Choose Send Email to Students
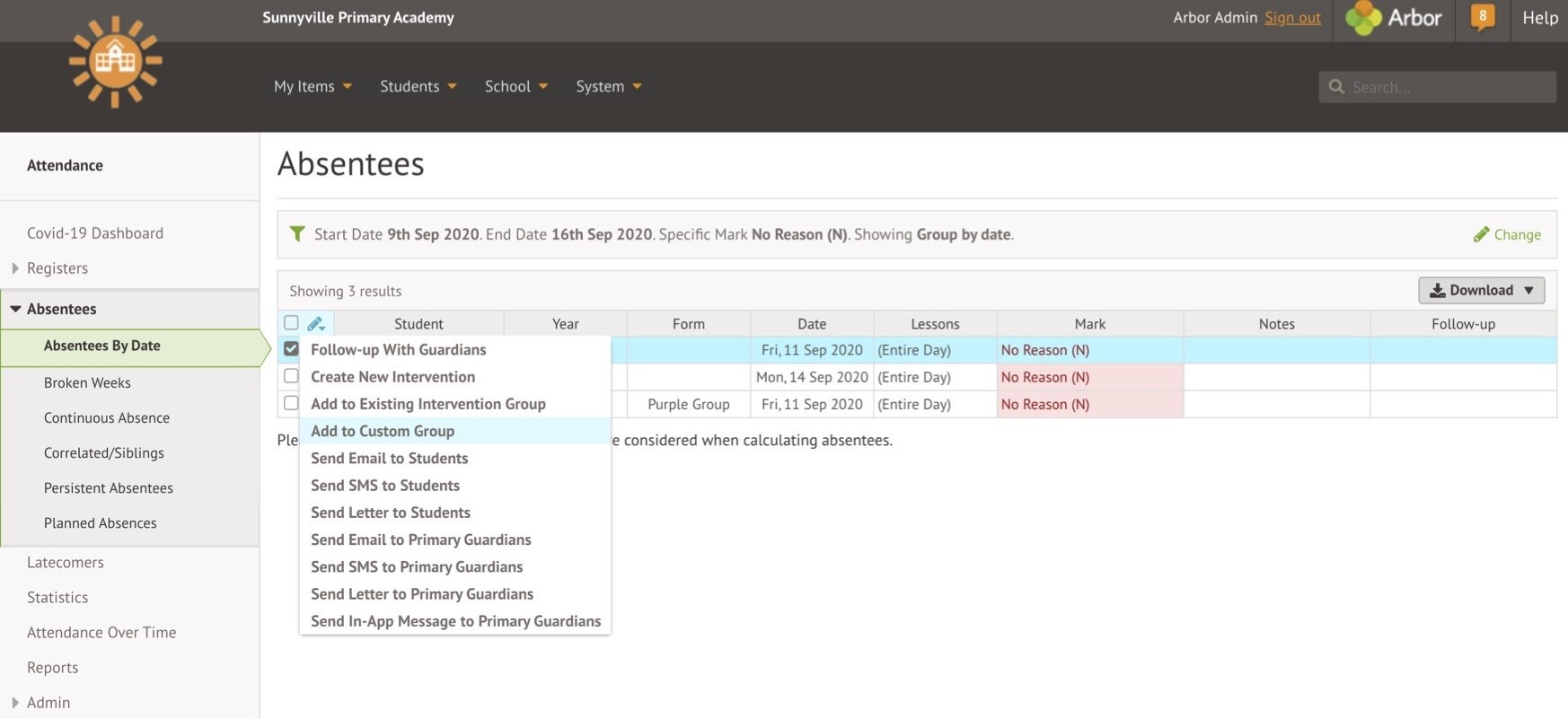The width and height of the screenshot is (1568, 719). [x=454, y=458]
